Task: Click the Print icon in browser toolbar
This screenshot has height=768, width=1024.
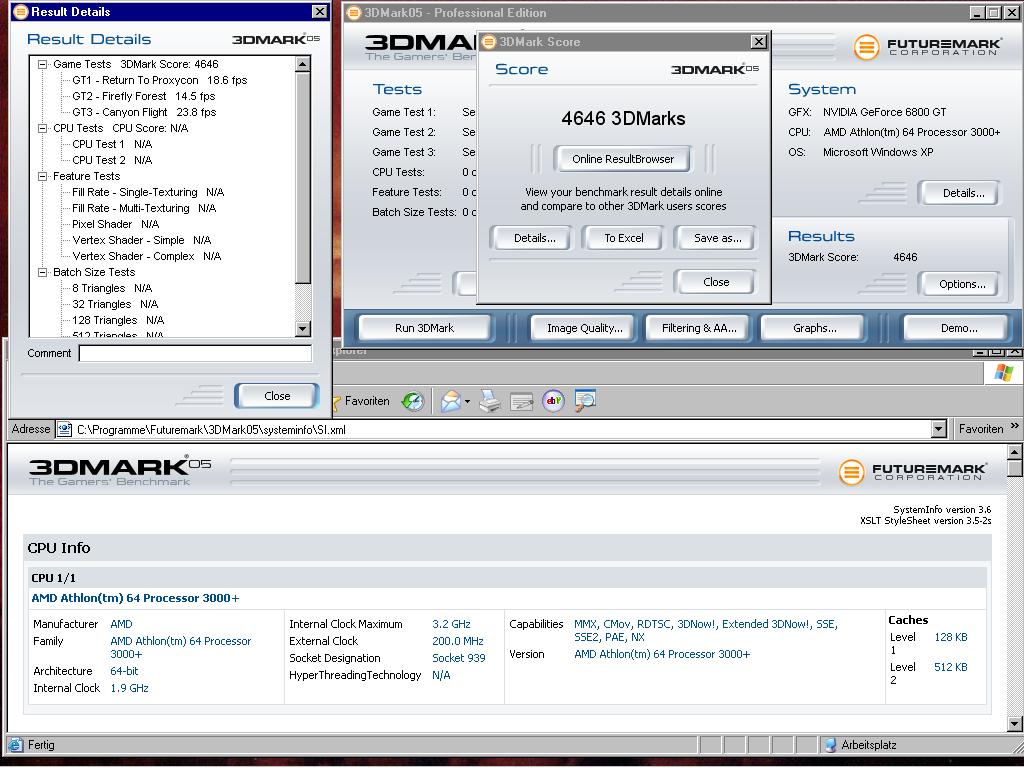Action: [x=490, y=401]
